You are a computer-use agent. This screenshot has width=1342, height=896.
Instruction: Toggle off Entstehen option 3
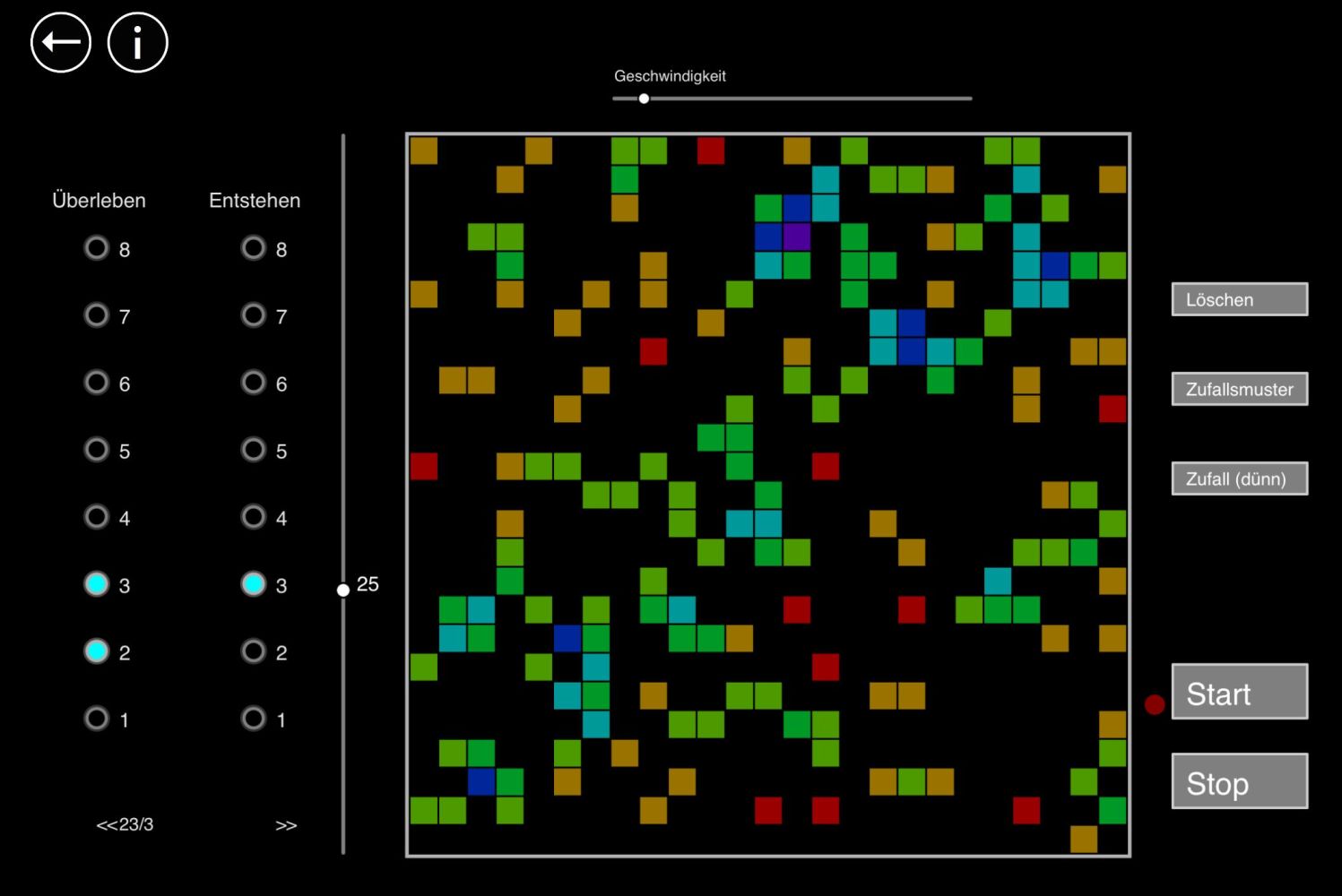(x=254, y=584)
